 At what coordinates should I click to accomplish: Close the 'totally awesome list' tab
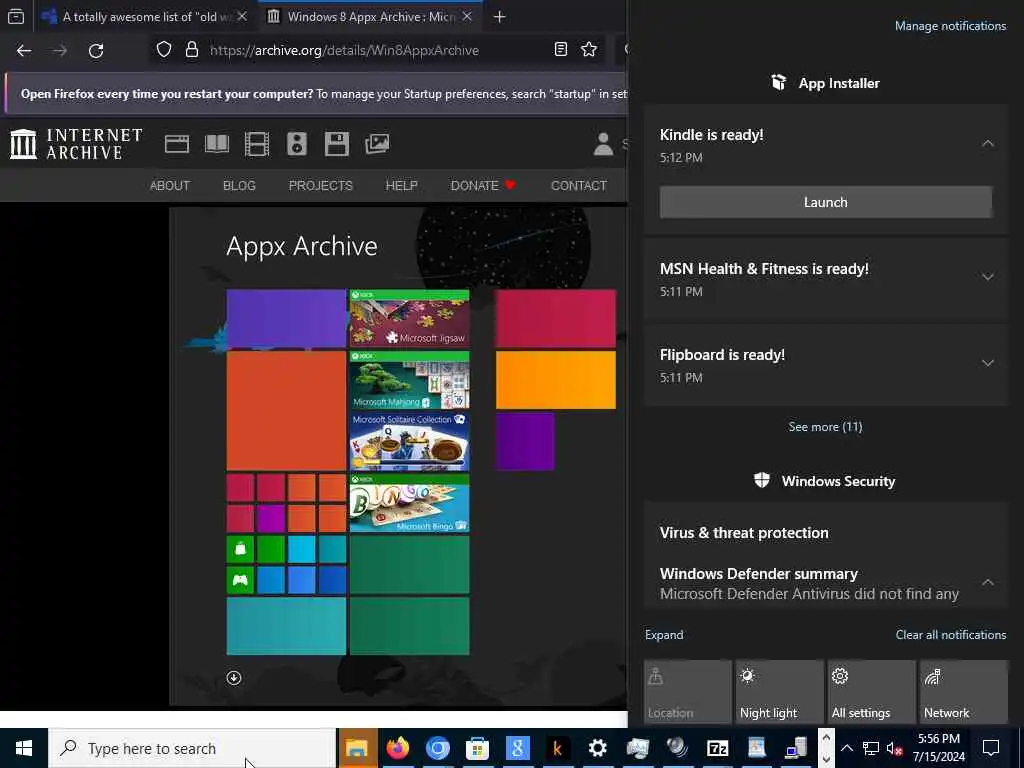pos(242,17)
